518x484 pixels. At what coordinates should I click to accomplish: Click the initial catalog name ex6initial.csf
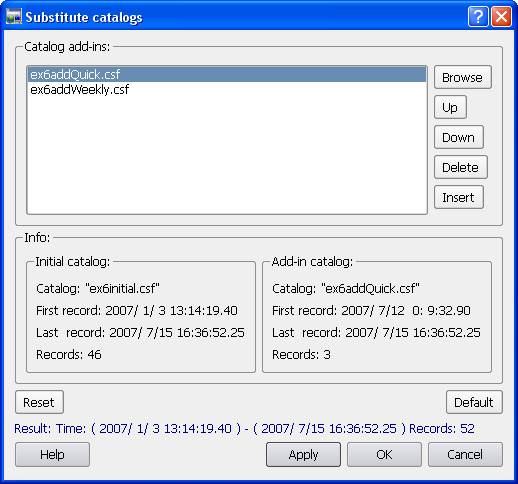122,288
